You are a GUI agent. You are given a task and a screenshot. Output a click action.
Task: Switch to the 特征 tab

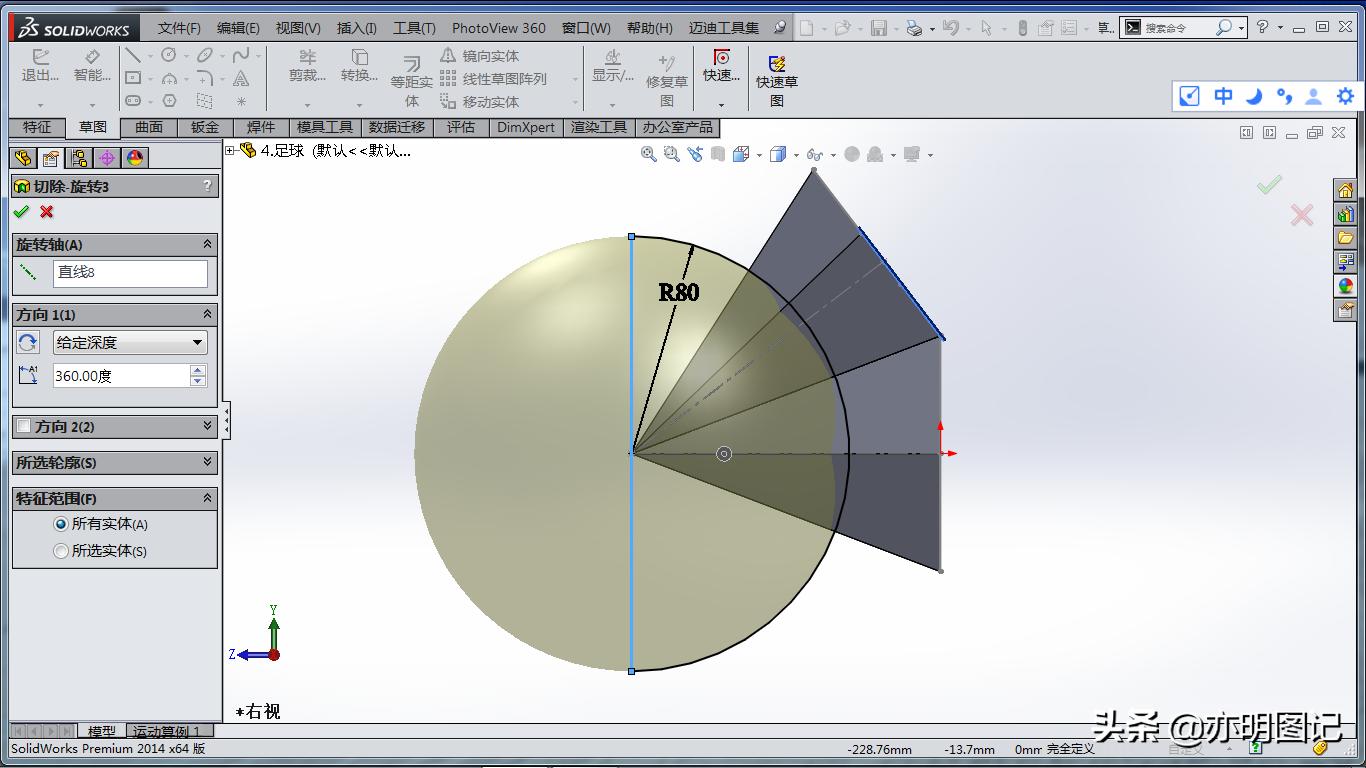pyautogui.click(x=37, y=127)
